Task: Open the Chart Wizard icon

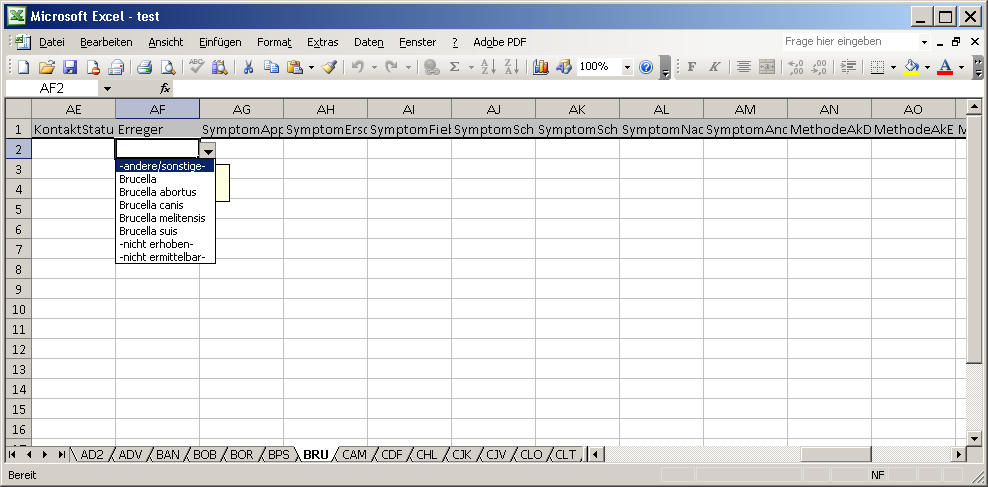Action: click(x=541, y=67)
